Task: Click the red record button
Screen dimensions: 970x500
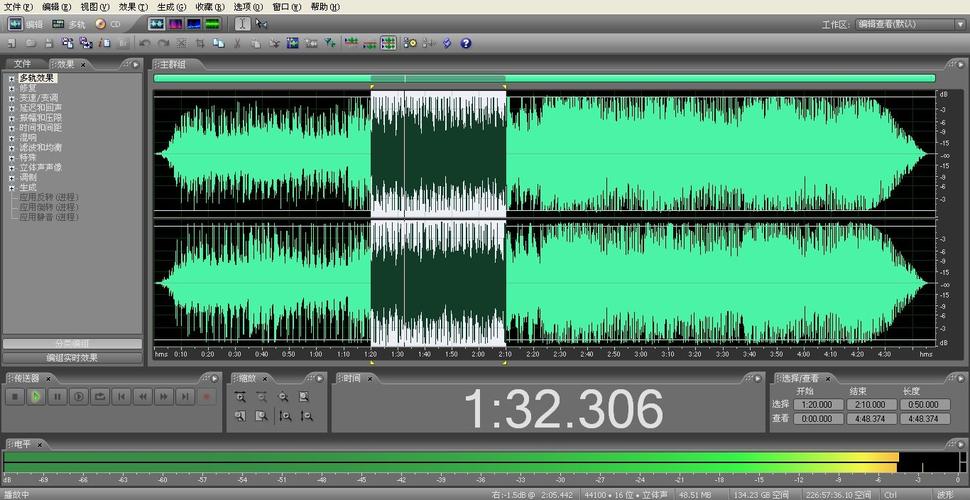Action: pyautogui.click(x=207, y=397)
